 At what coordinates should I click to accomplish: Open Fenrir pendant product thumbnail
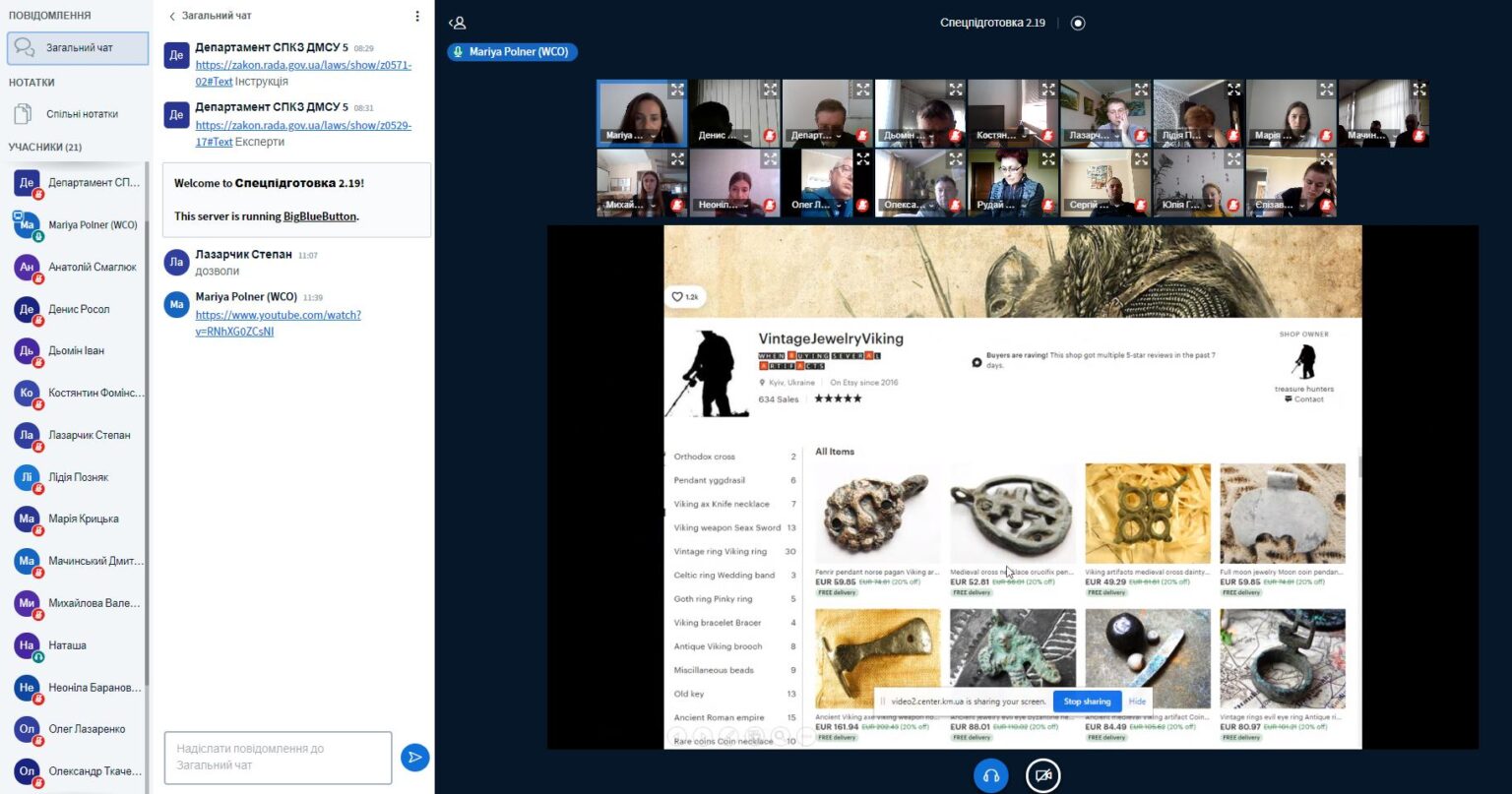click(x=877, y=513)
